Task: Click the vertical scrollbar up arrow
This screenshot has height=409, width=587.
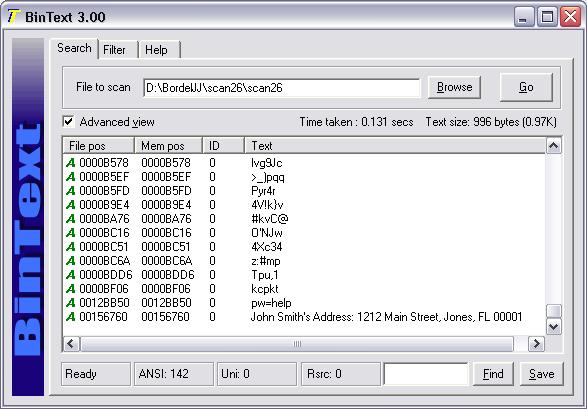Action: click(554, 146)
